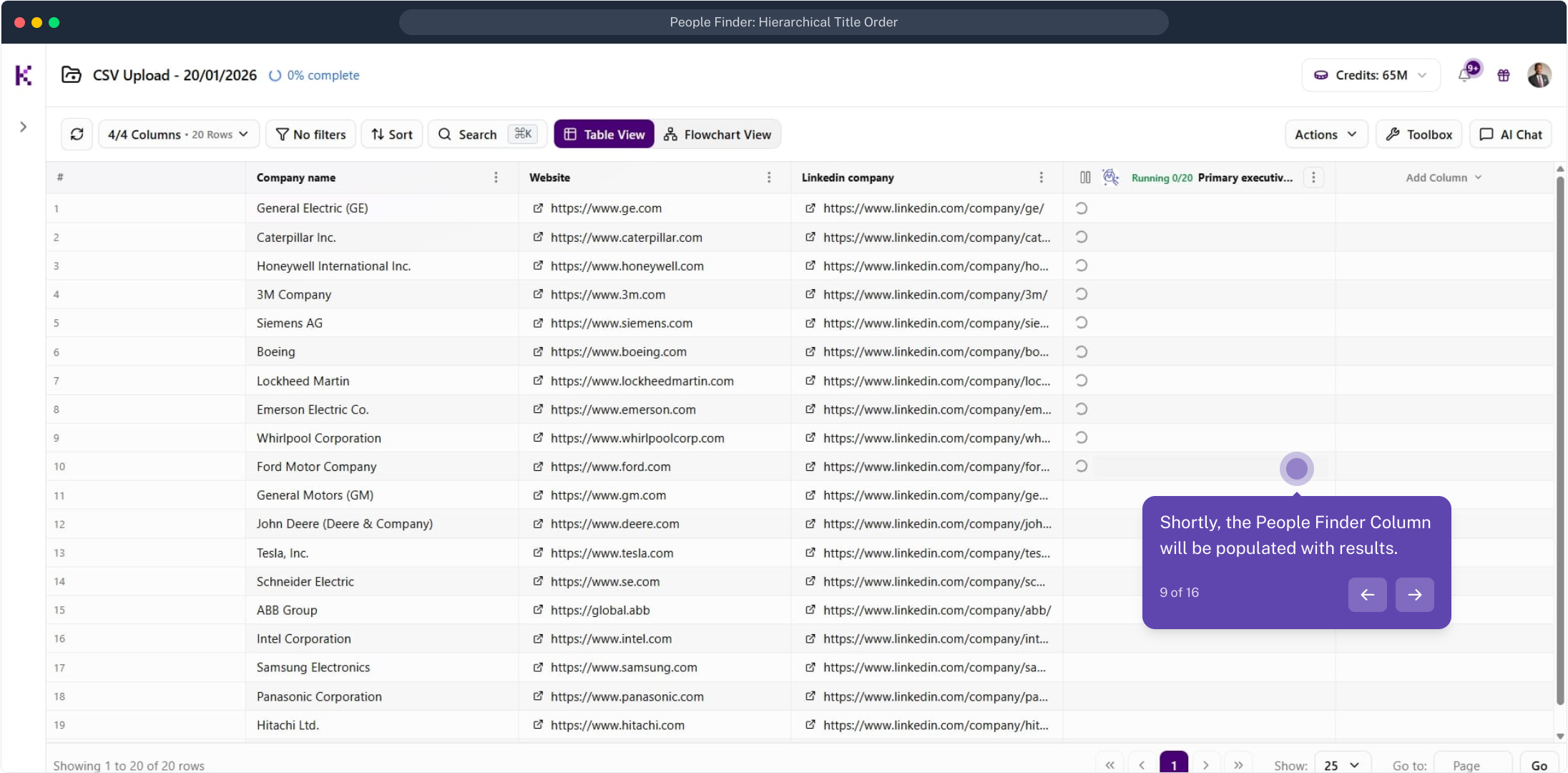Go to next tour step arrow
Image resolution: width=1568 pixels, height=773 pixels.
[x=1414, y=594]
